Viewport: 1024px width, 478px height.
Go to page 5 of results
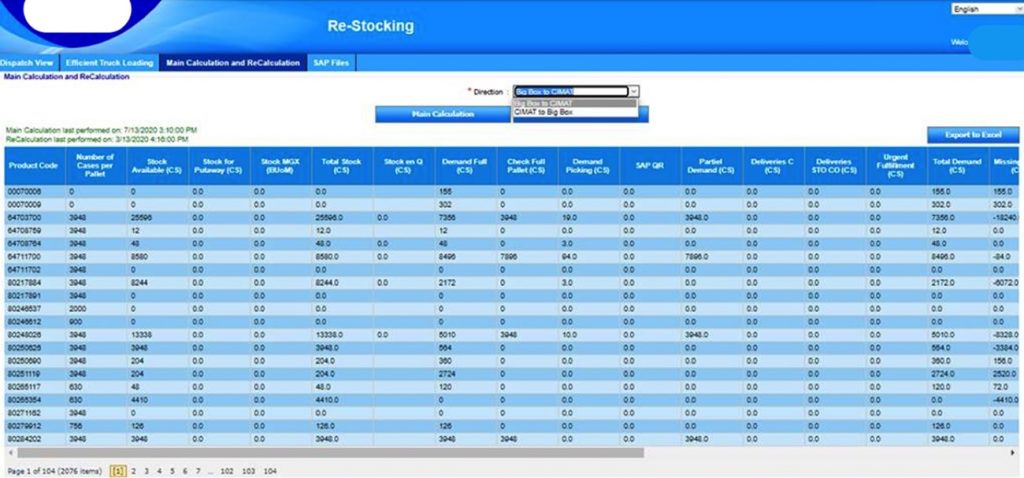click(172, 471)
